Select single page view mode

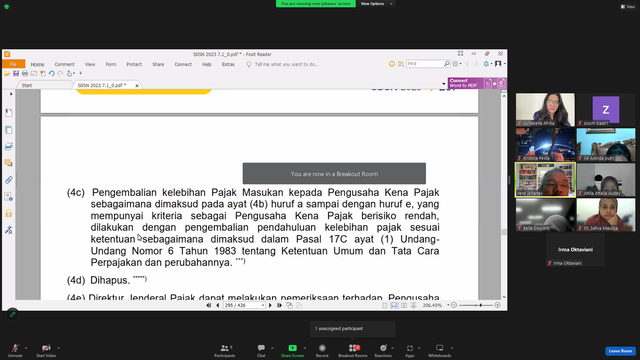[384, 305]
